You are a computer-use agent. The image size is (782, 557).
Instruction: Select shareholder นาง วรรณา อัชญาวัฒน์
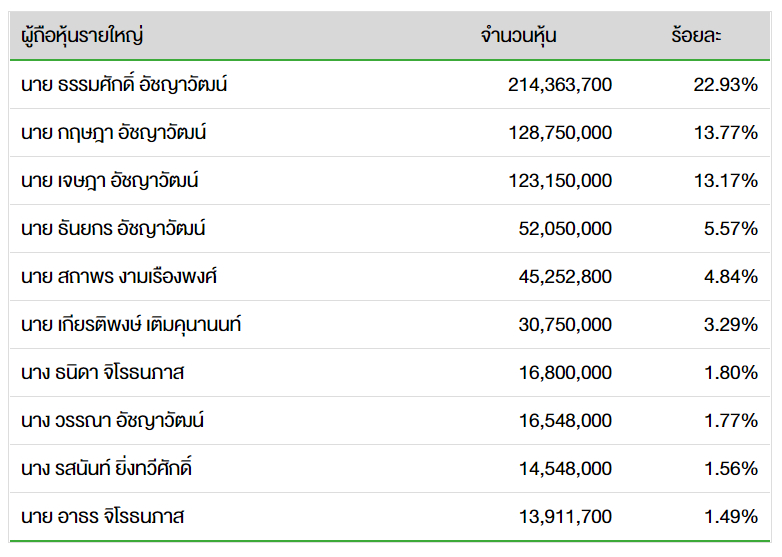(x=113, y=420)
